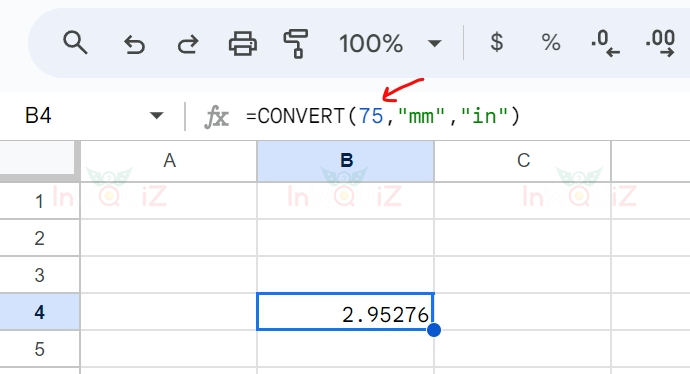Select row 5 header

[x=40, y=348]
